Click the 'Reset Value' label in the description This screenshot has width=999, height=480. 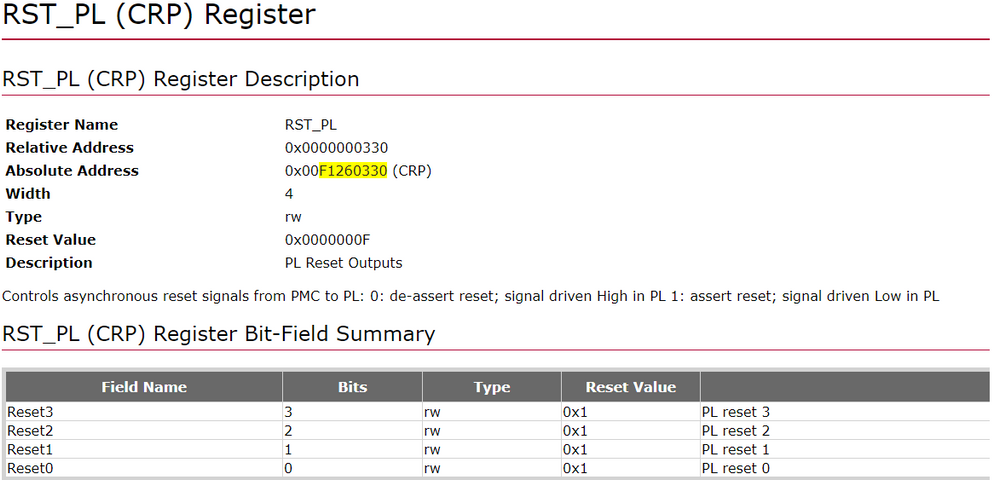tap(51, 240)
